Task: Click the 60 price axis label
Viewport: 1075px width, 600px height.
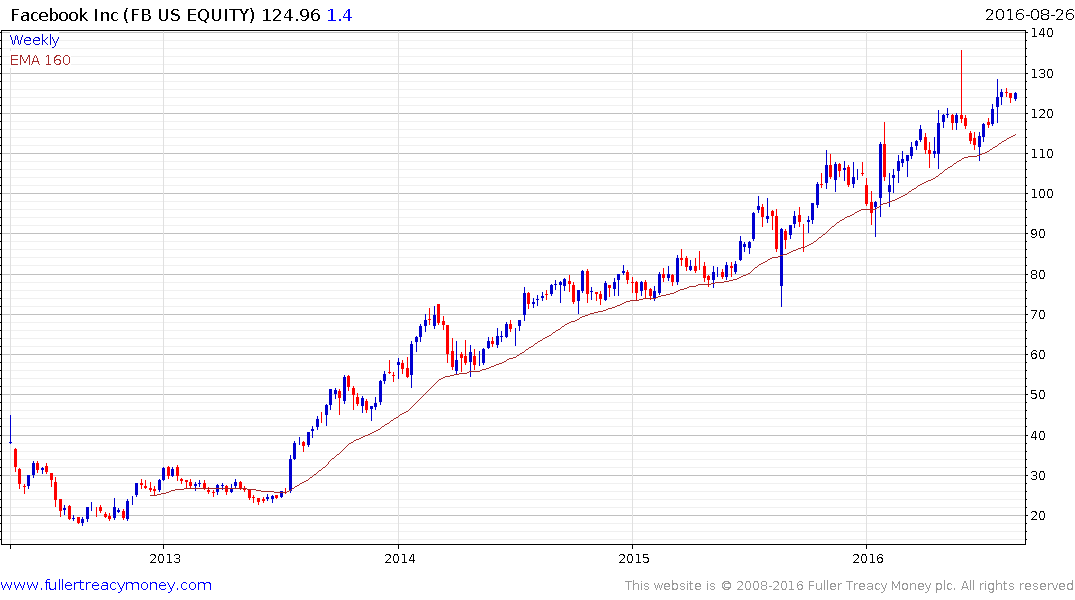Action: [1039, 355]
